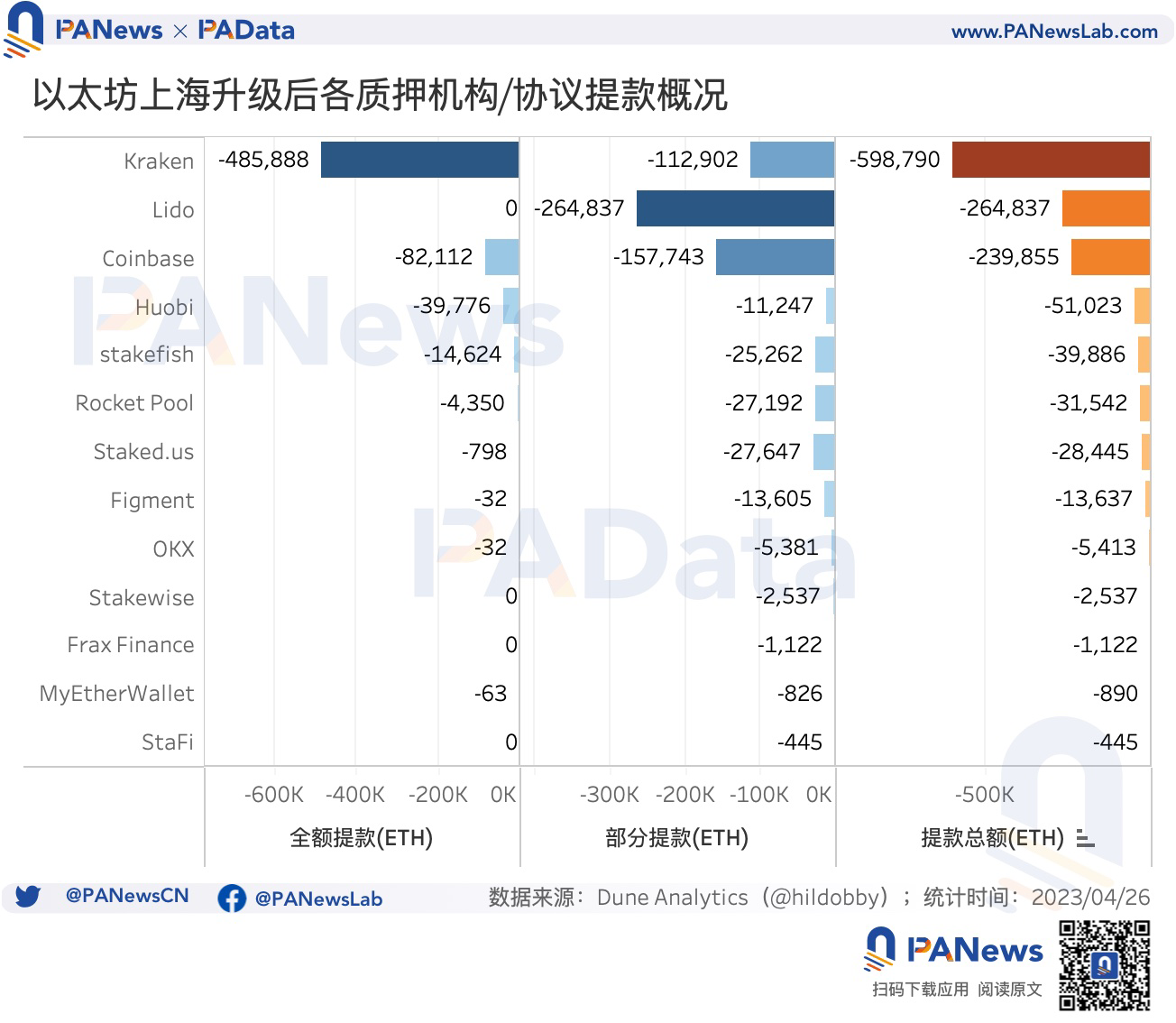Screen dimensions: 1176x1023
Task: Select the Kraken full withdrawal bar
Action: tap(419, 160)
